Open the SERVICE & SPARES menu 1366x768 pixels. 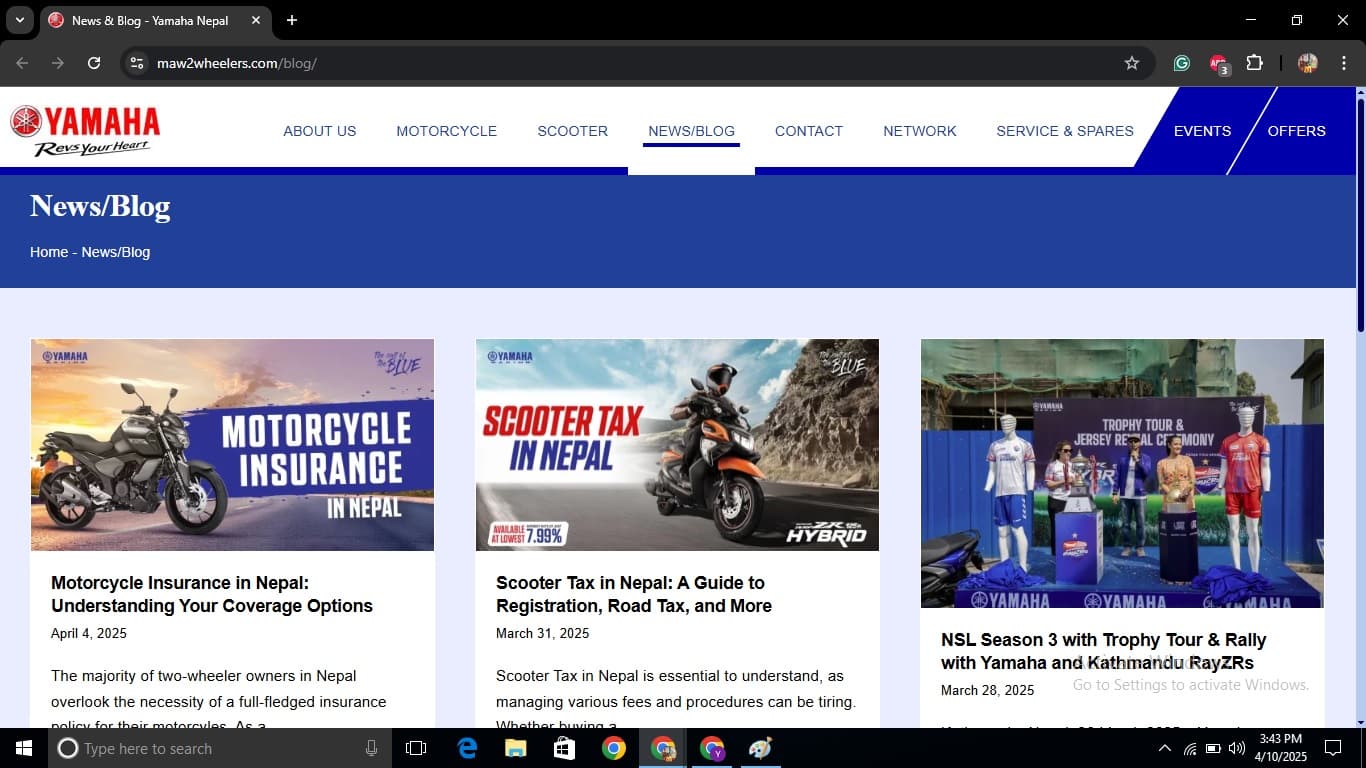click(1065, 131)
